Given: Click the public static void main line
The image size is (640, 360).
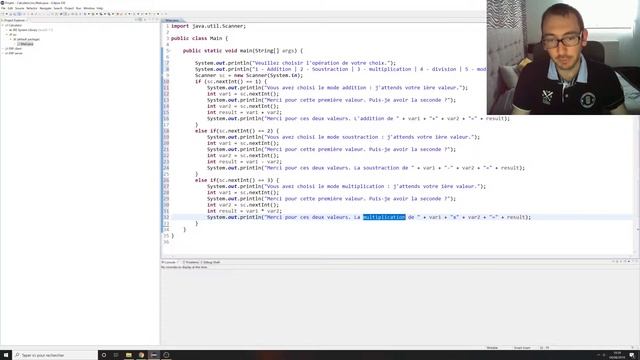Looking at the screenshot, I should point(243,51).
